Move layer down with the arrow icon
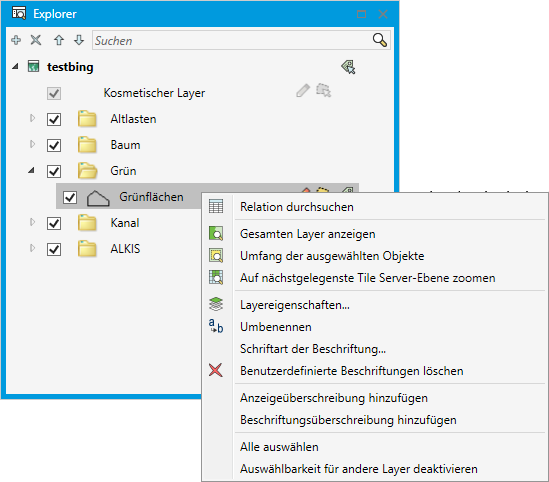The image size is (549, 482). (79, 40)
